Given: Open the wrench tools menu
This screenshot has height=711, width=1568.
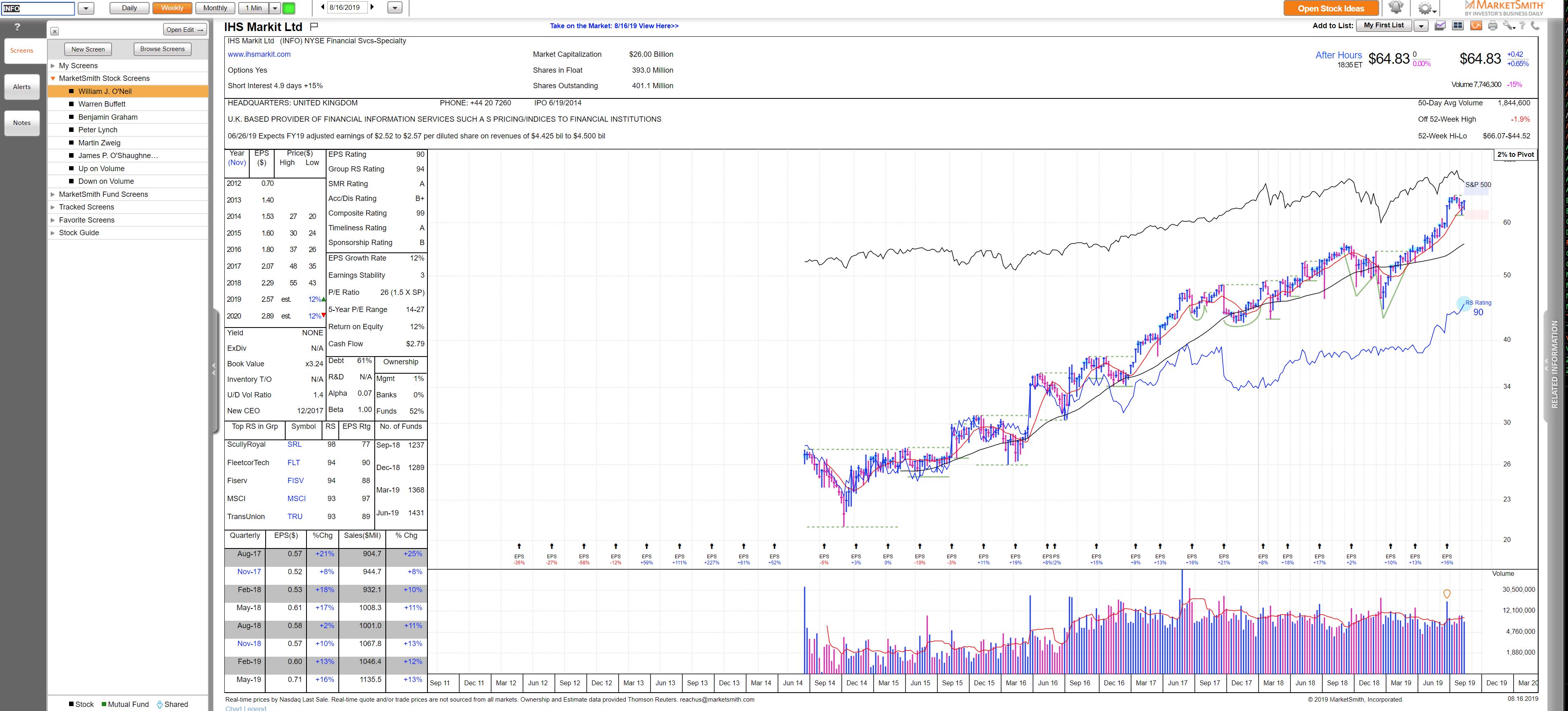Looking at the screenshot, I should tap(1509, 26).
